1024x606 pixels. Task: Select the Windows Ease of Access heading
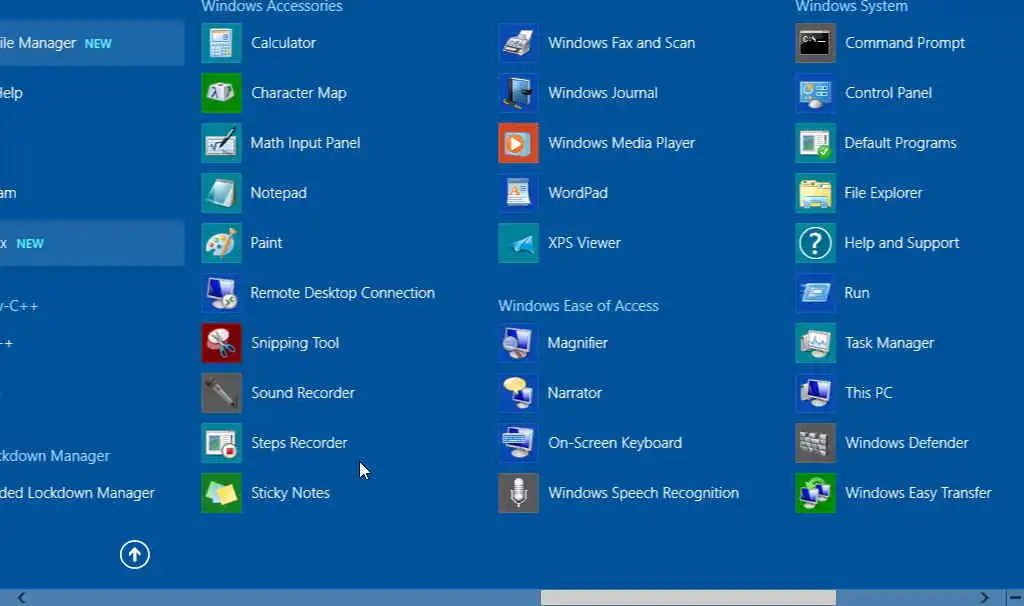click(579, 306)
